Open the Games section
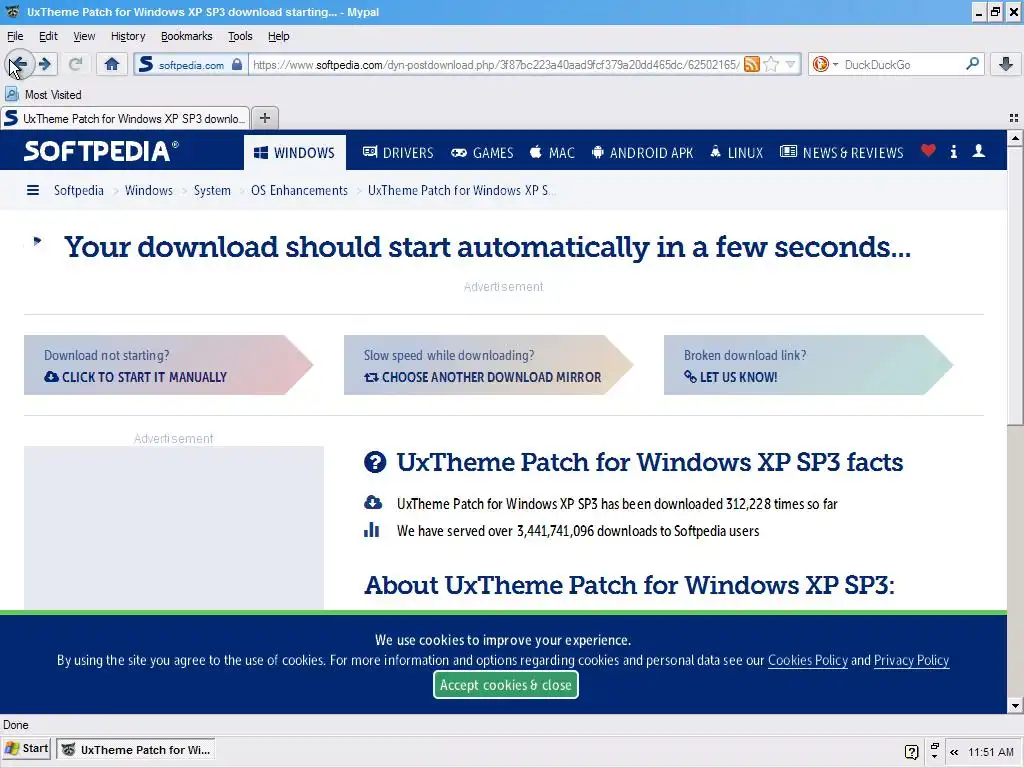Screen dimensions: 1024x768 (x=483, y=153)
